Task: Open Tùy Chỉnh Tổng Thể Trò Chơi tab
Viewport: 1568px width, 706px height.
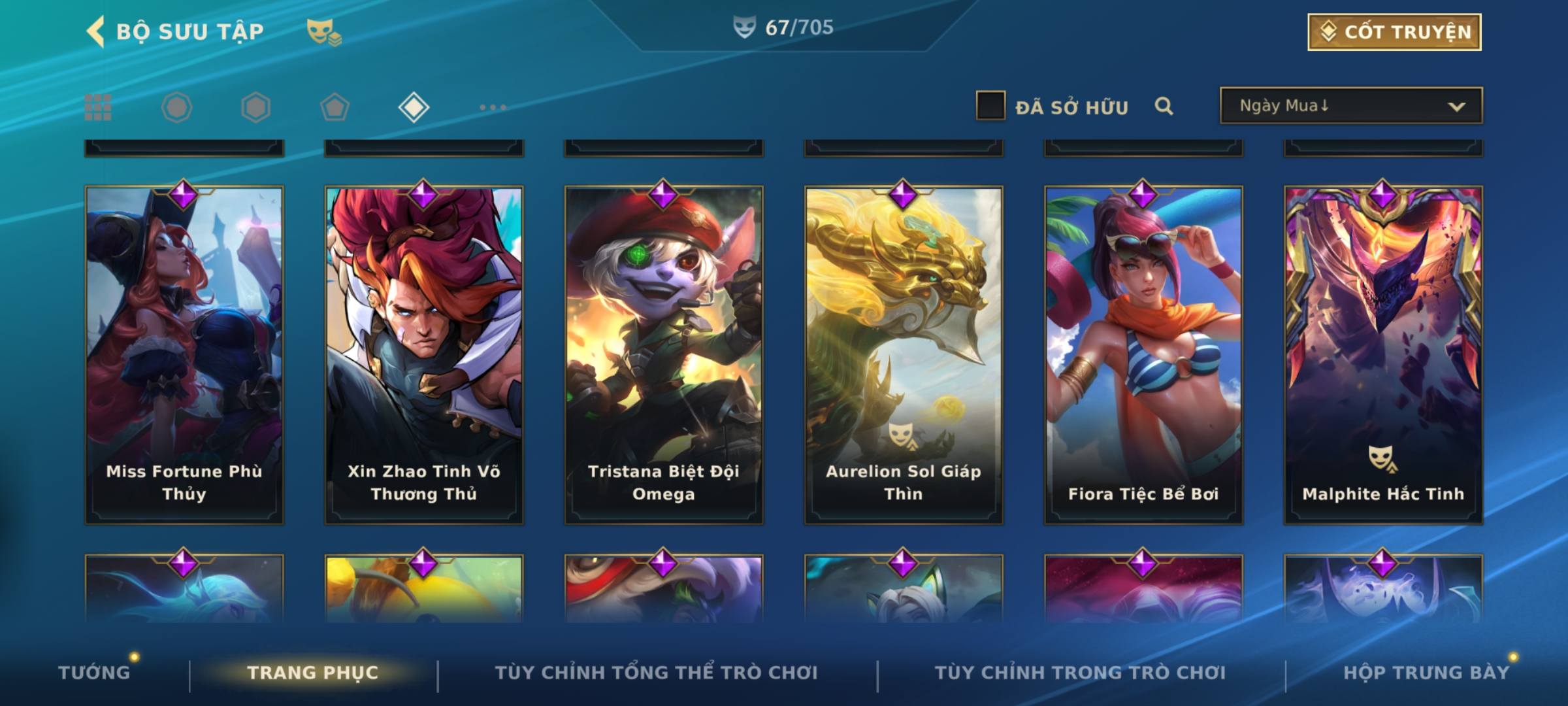Action: 656,672
